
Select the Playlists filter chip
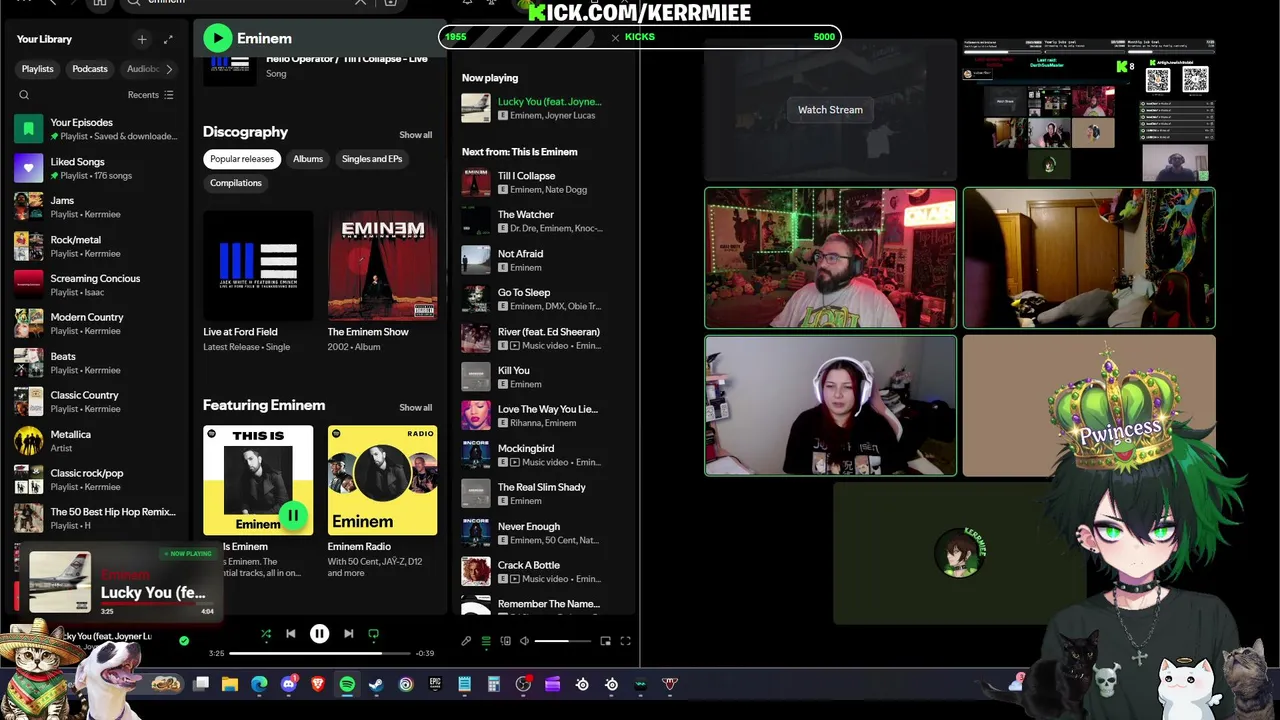point(38,69)
